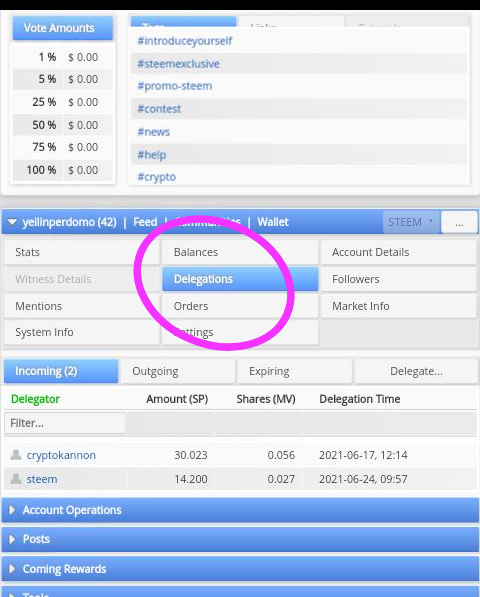
Task: Click the 25 % vote amount row
Action: tap(63, 102)
